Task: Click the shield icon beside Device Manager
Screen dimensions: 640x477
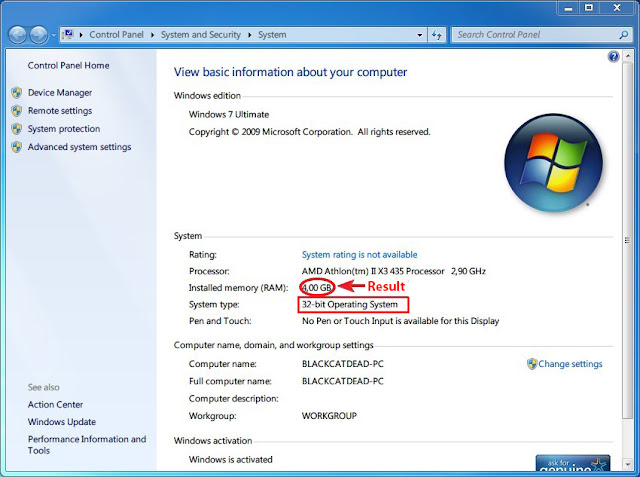Action: 17,93
